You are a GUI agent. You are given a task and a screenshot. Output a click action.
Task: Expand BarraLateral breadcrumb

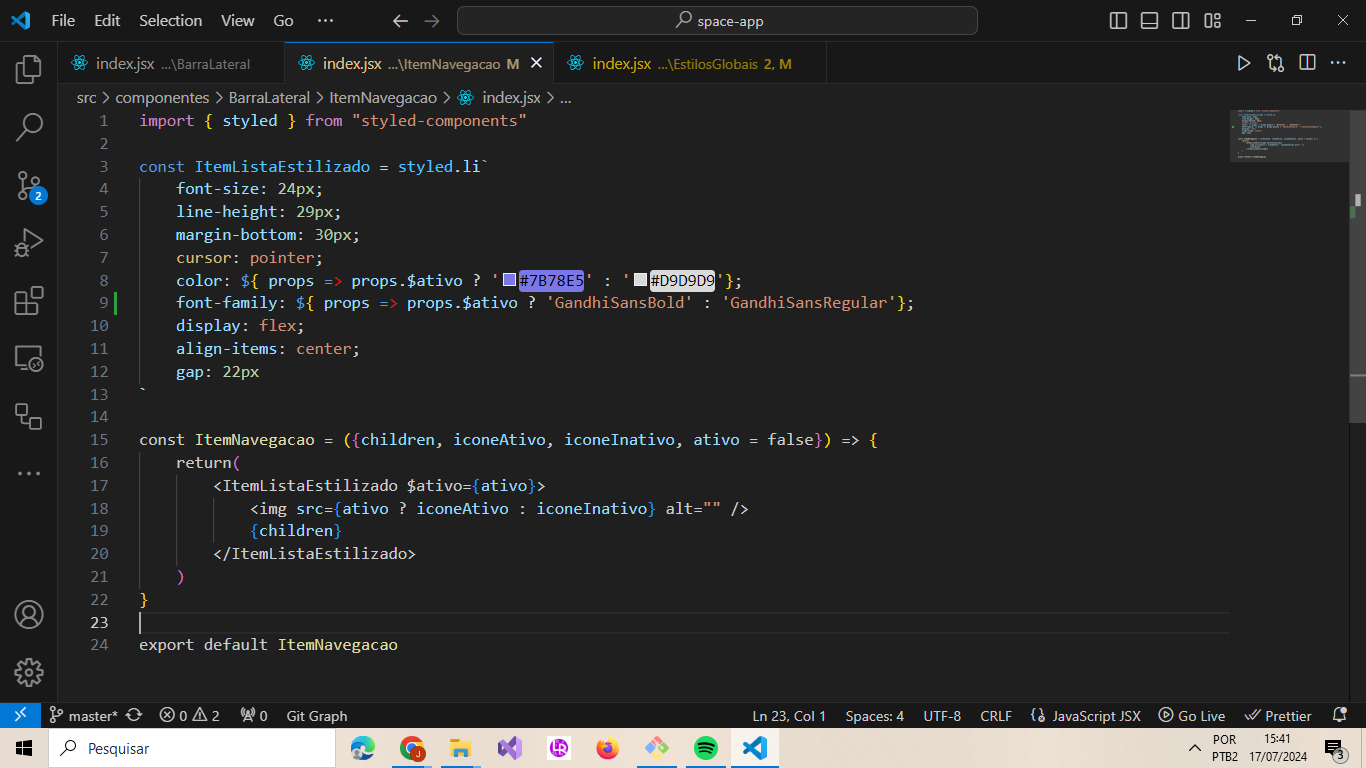click(x=269, y=97)
